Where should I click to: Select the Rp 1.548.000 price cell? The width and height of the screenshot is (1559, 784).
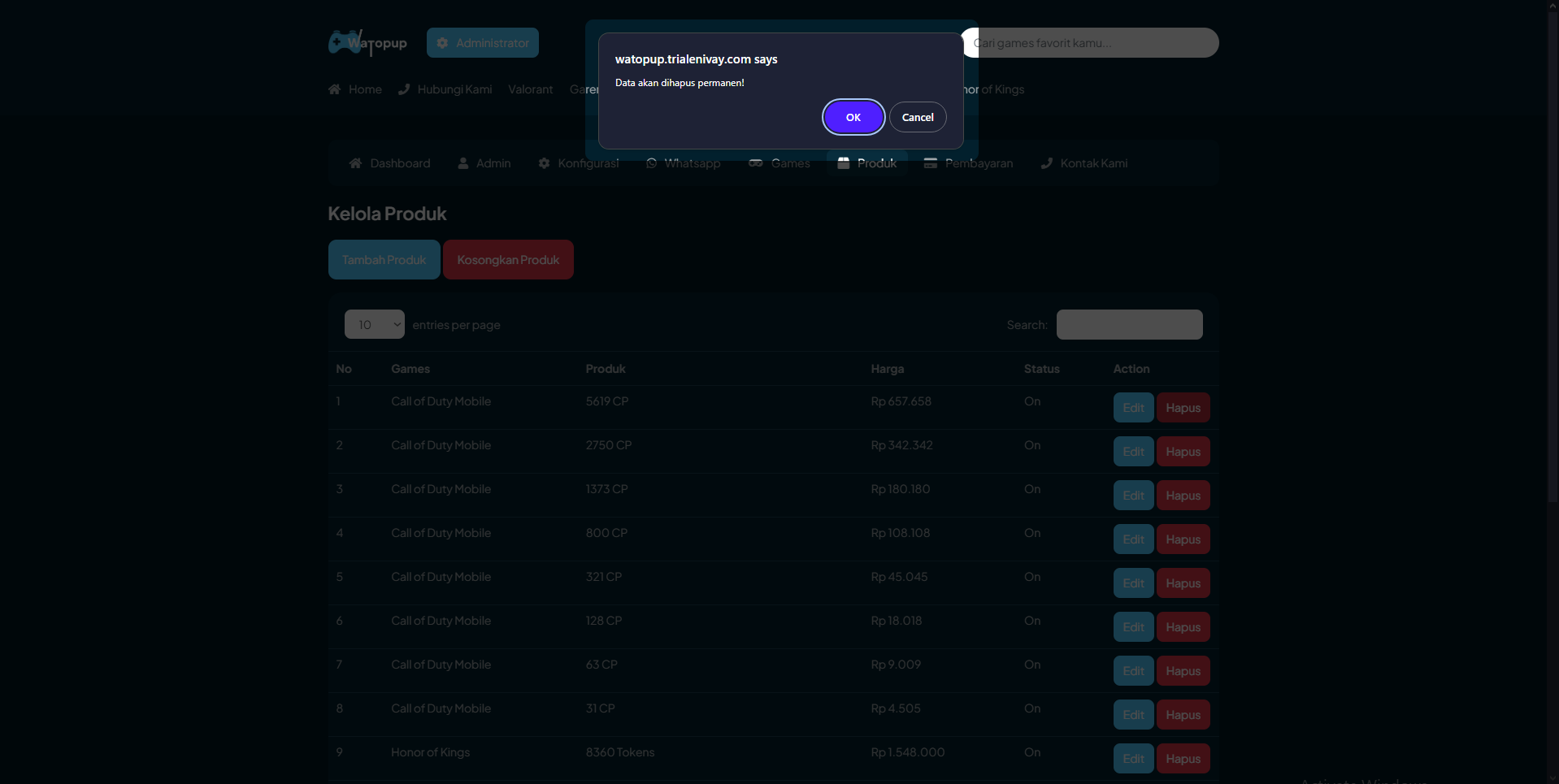(x=907, y=752)
